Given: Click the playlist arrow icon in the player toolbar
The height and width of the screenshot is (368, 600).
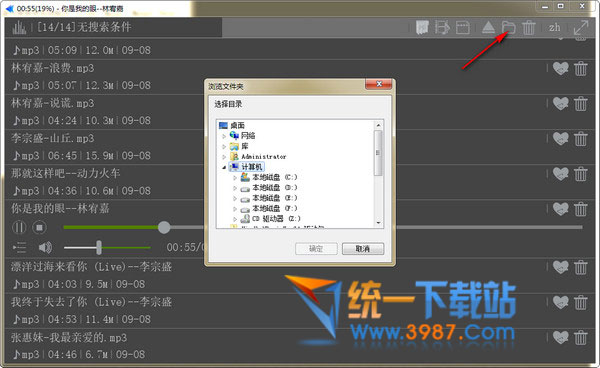Looking at the screenshot, I should pos(442,28).
